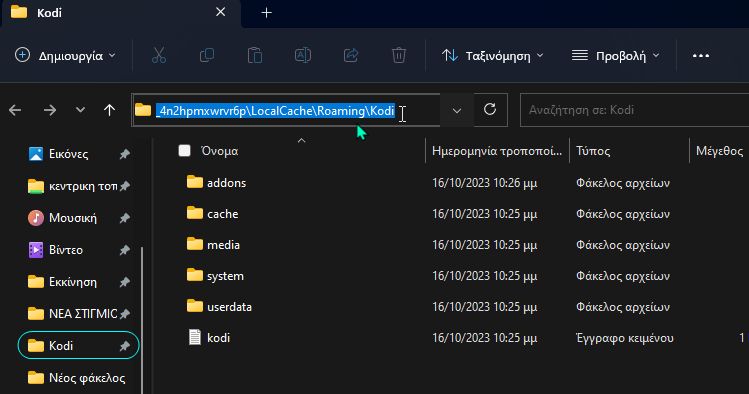Select the addons folder name
Viewport: 749px width, 394px height.
click(x=226, y=183)
